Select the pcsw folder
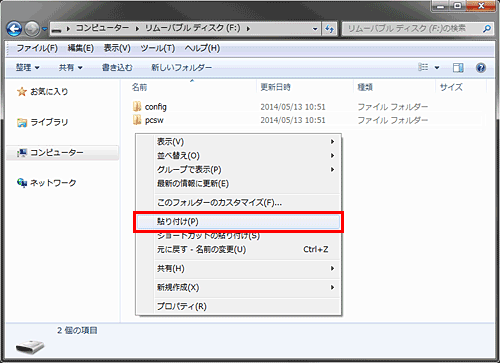Screen dimensions: 500x363 tap(149, 120)
